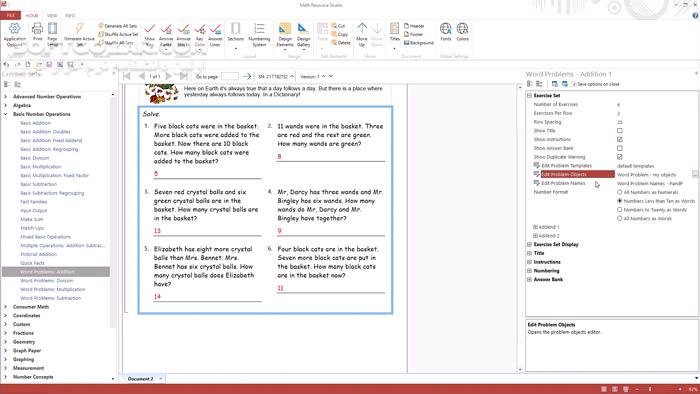
Task: Click ellipsis button beside Word Problem objects
Action: [x=695, y=174]
